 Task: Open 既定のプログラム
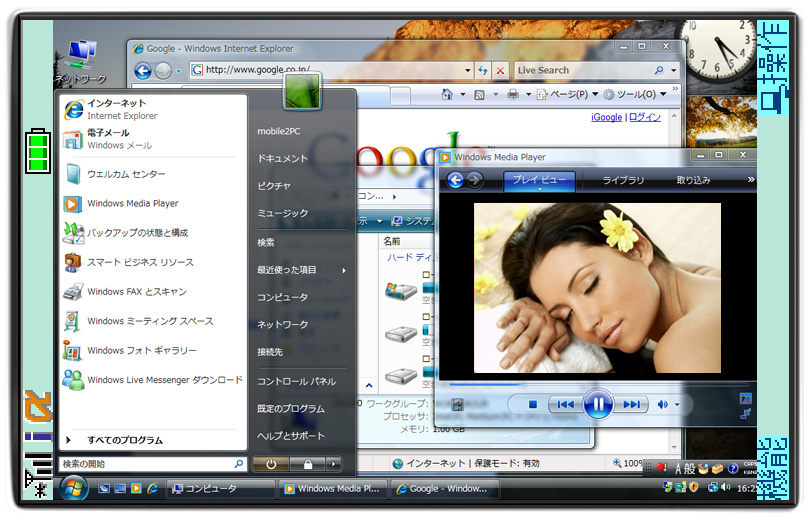click(291, 408)
